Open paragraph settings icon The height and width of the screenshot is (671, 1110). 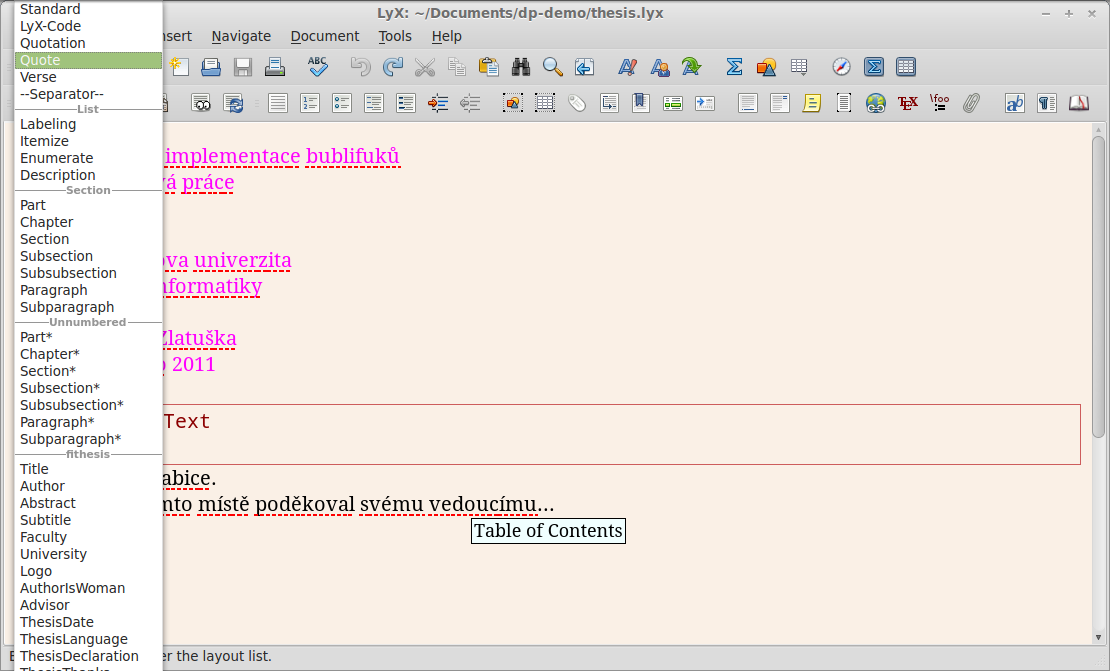[1046, 103]
